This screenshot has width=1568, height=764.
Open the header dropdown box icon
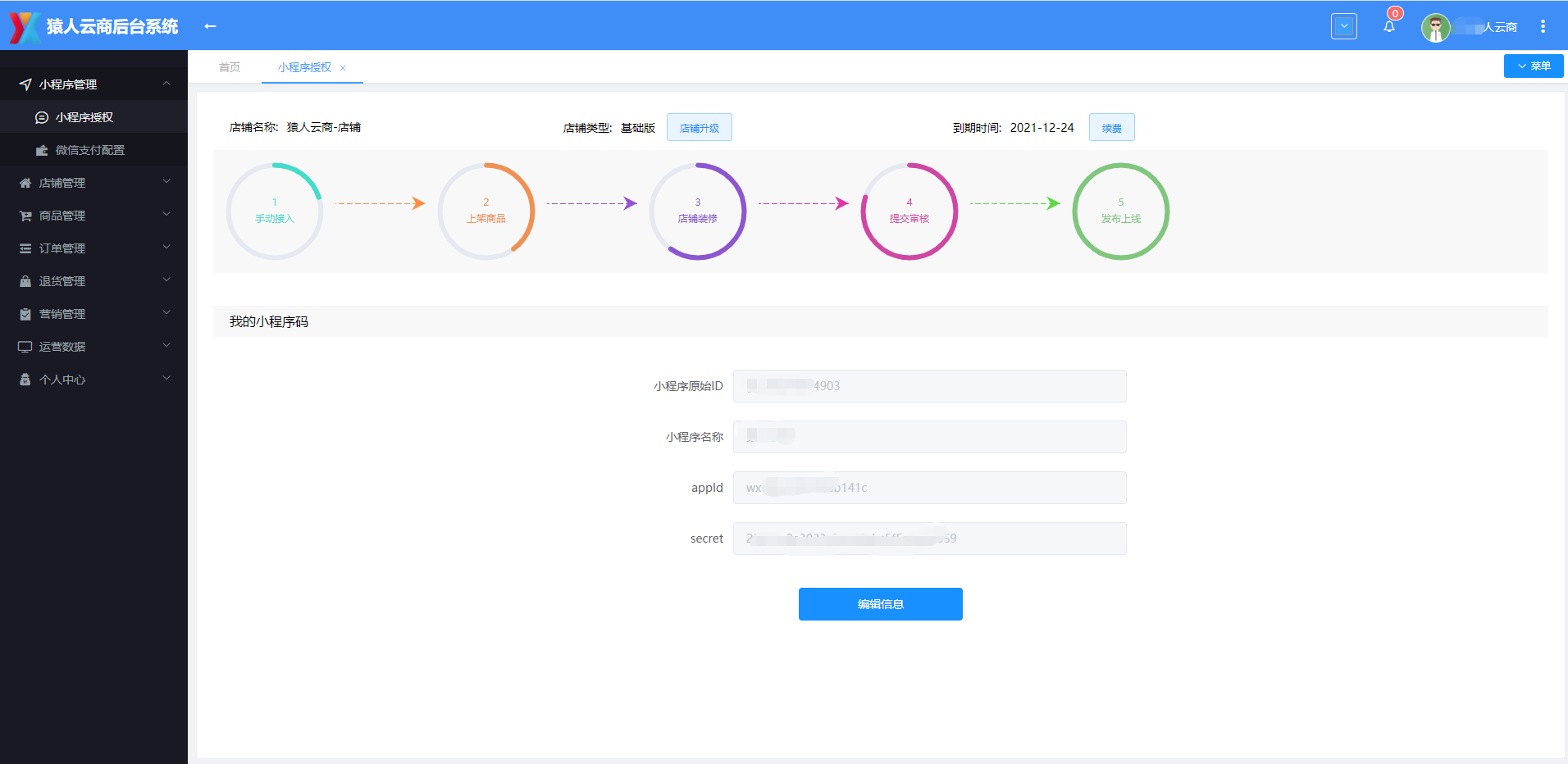[1344, 26]
